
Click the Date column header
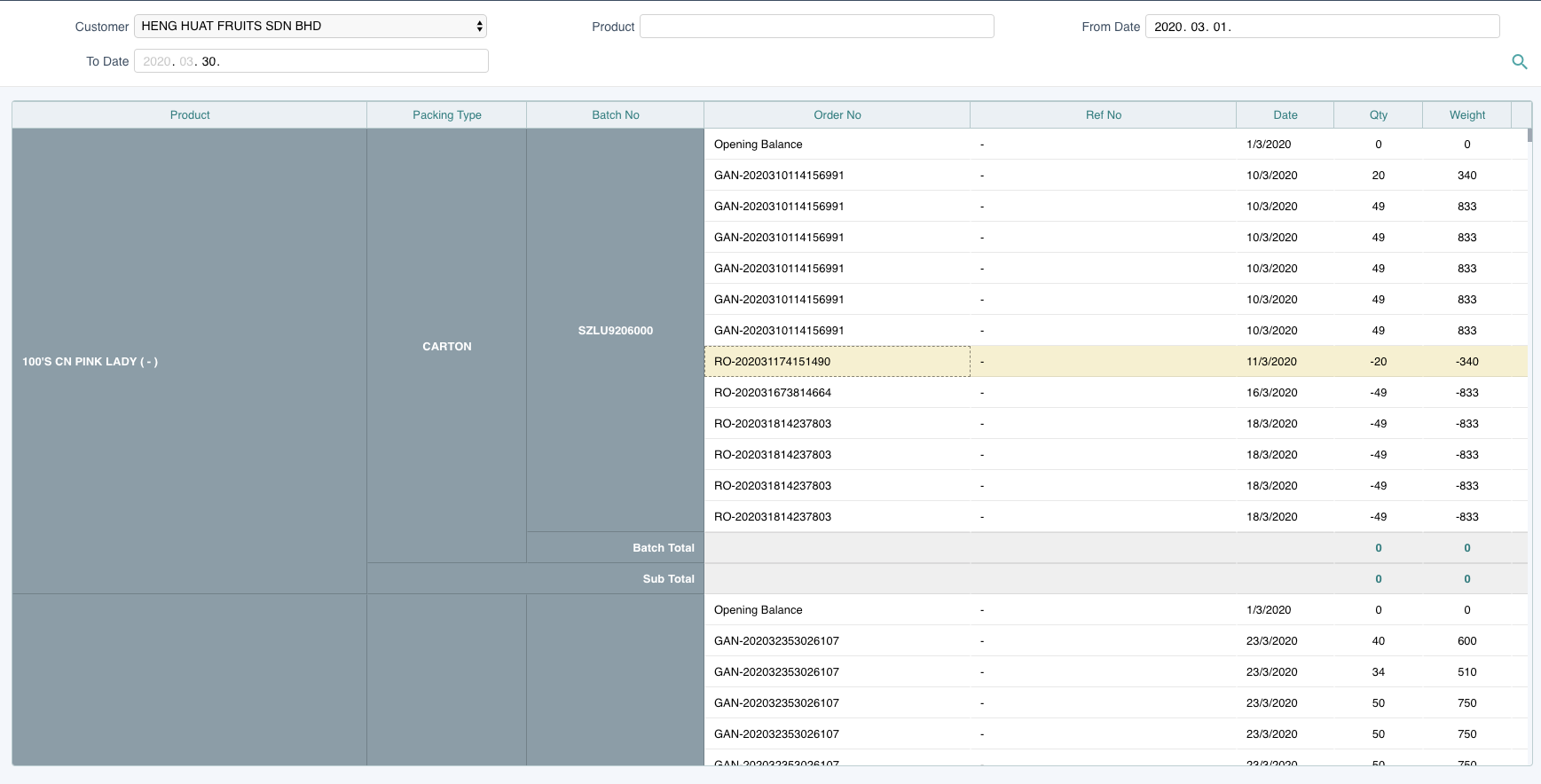pyautogui.click(x=1285, y=114)
